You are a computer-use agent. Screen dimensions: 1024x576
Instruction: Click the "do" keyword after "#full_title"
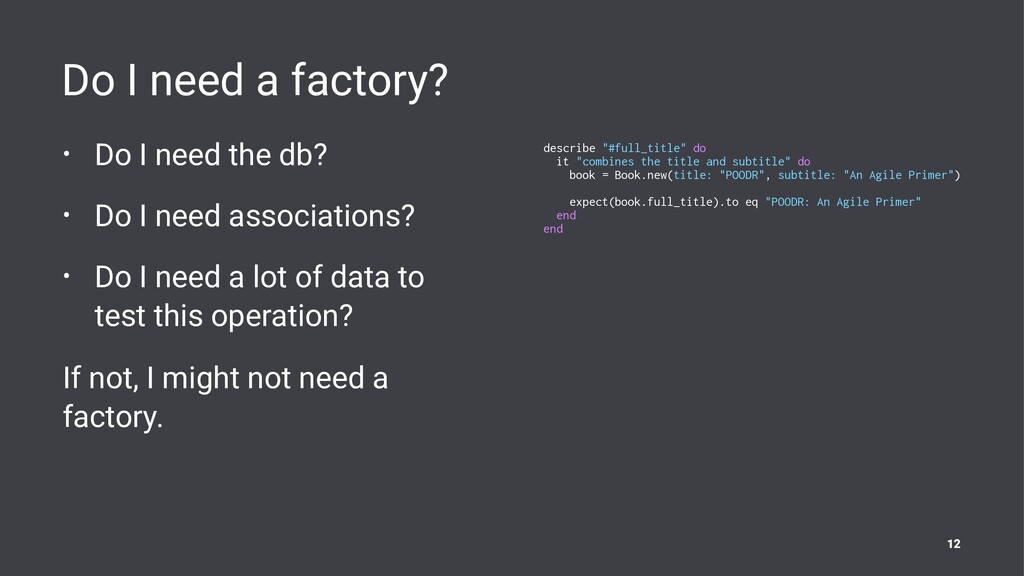(x=699, y=148)
